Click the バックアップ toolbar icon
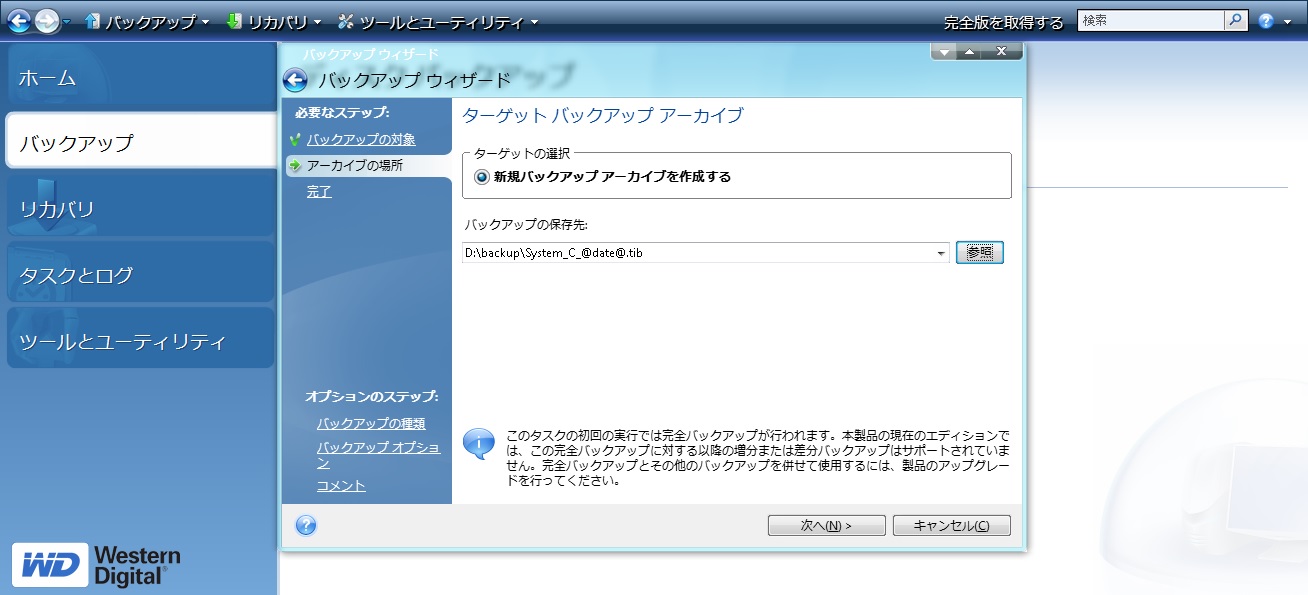 93,21
